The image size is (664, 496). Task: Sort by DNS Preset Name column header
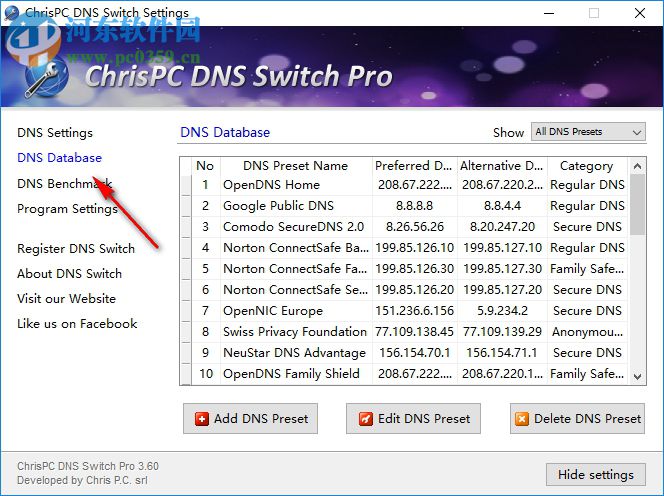pyautogui.click(x=296, y=166)
